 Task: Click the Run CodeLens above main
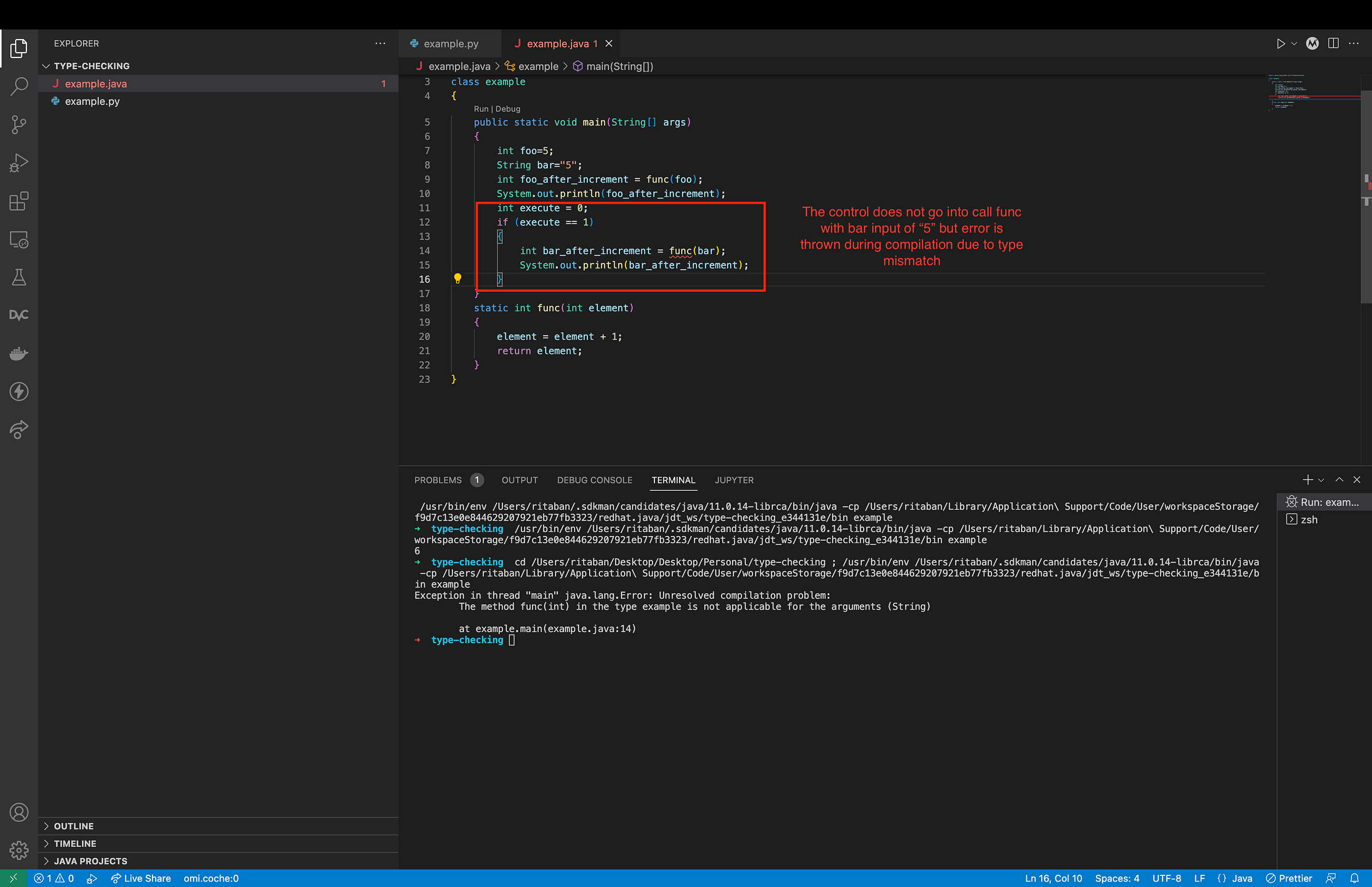tap(481, 109)
